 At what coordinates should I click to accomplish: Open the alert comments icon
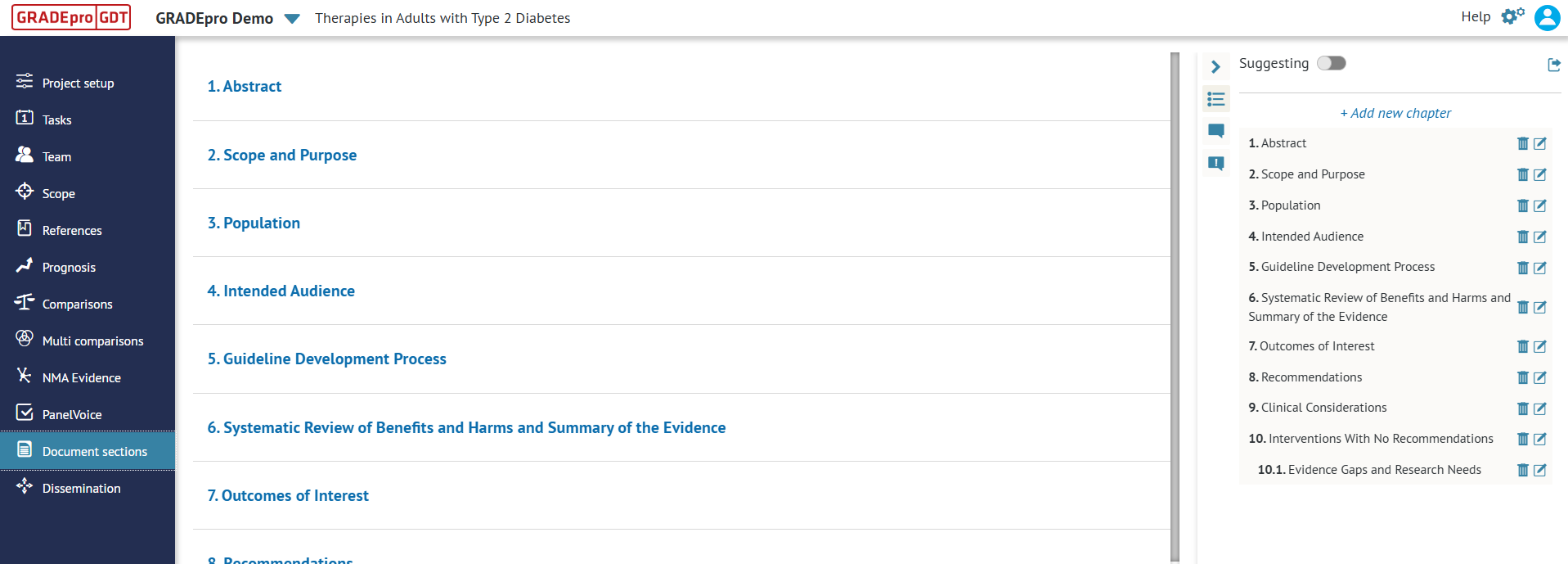(x=1216, y=163)
